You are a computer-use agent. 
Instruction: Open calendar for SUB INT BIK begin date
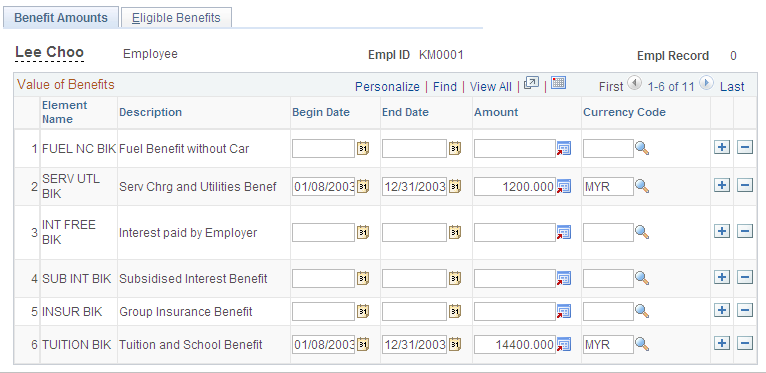click(362, 278)
